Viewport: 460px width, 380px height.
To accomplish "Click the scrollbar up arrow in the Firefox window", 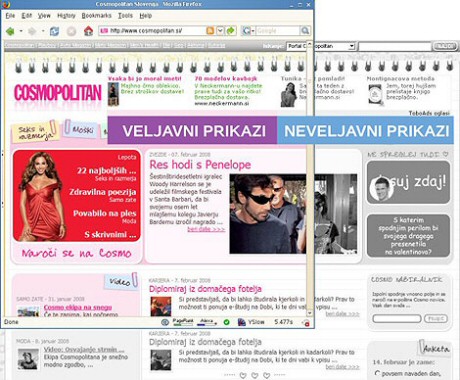I will coord(310,44).
